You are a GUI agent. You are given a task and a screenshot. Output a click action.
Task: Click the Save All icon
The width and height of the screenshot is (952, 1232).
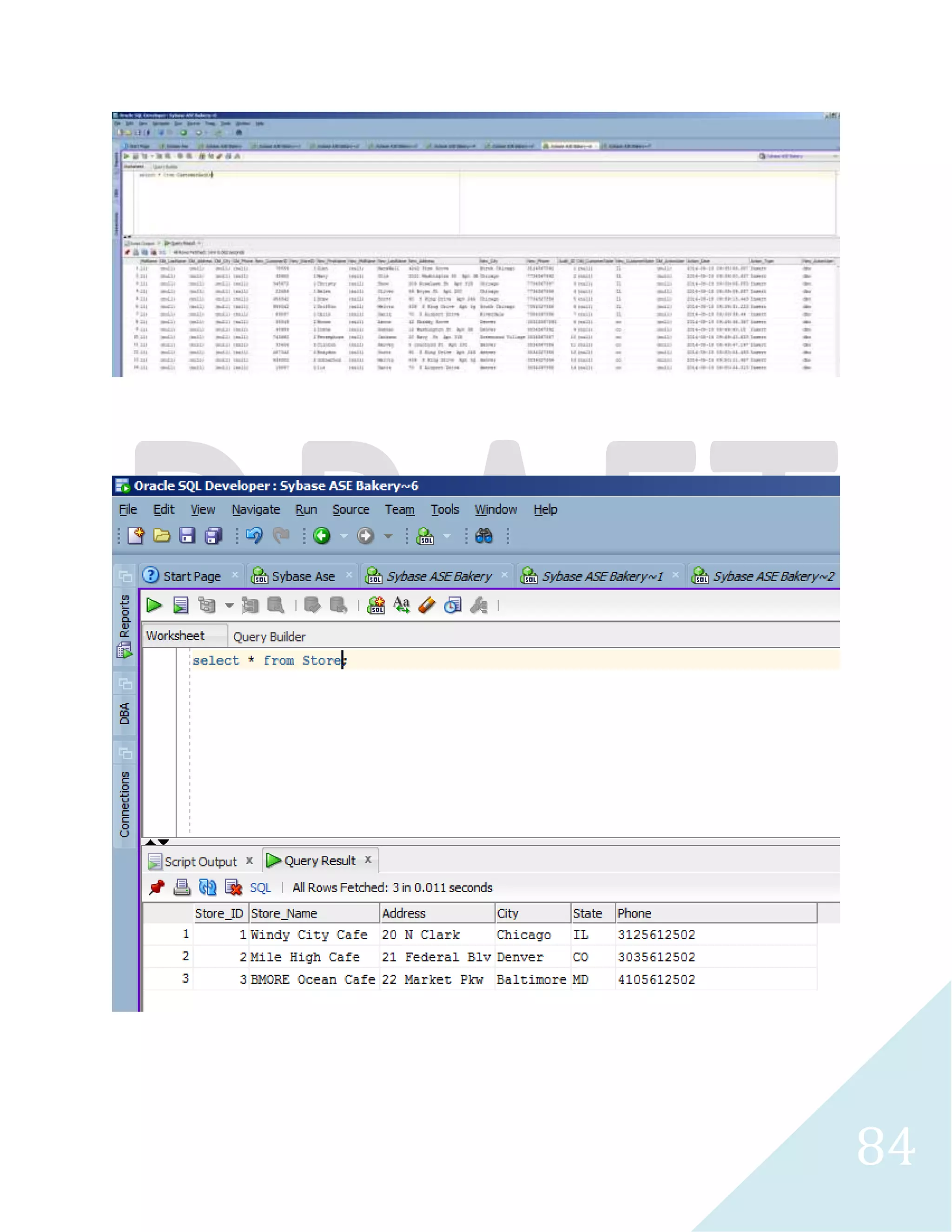tap(213, 535)
